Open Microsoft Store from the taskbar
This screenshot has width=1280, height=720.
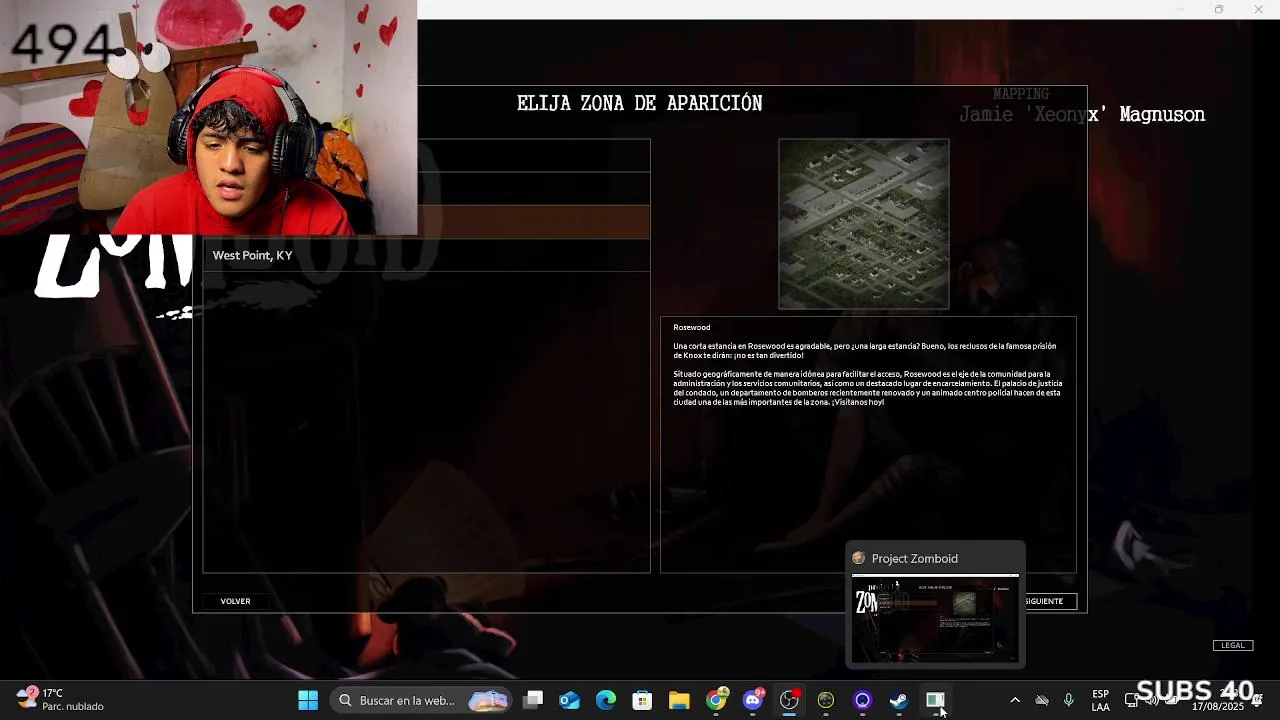pos(643,700)
